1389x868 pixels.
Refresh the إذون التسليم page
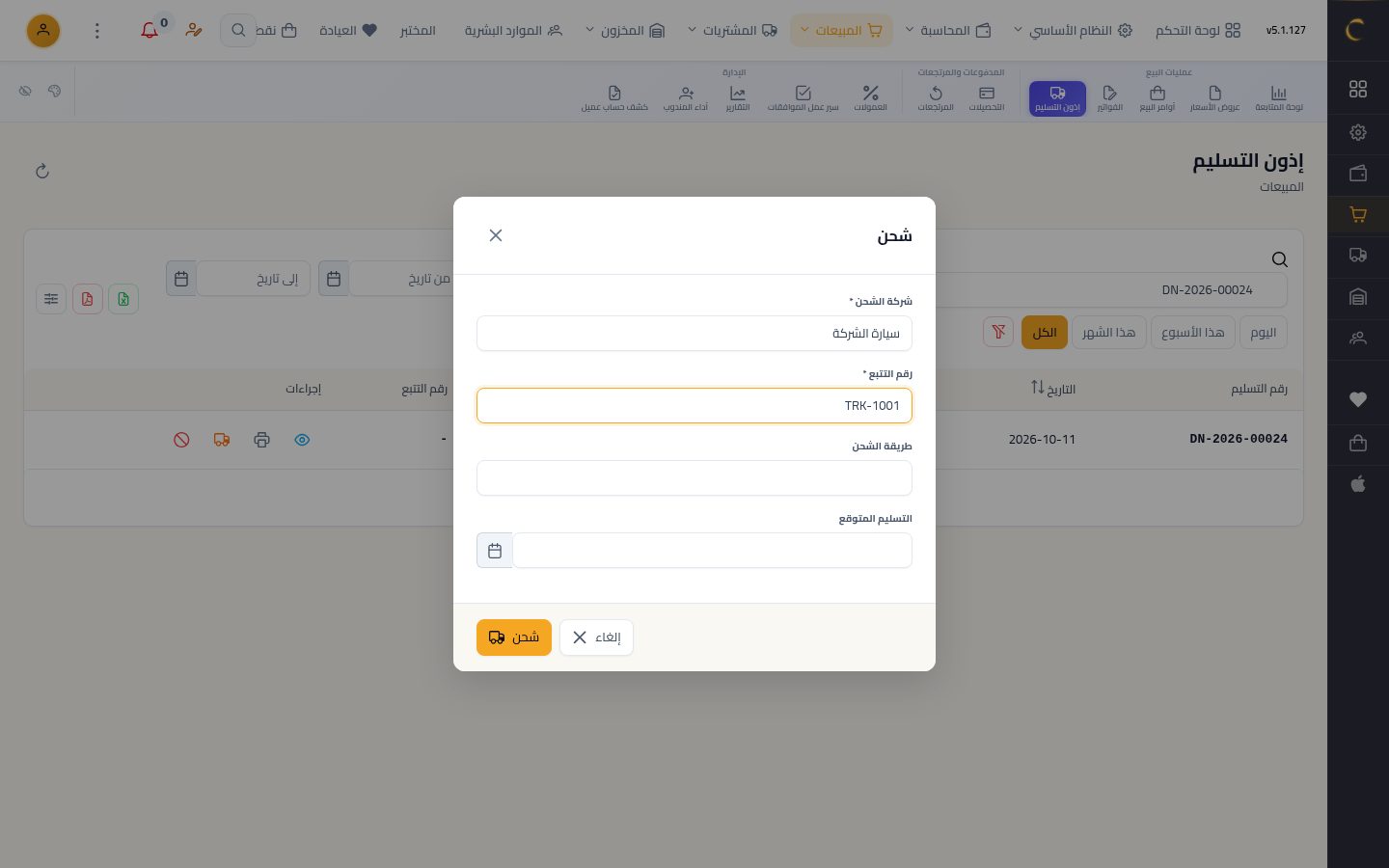[42, 172]
